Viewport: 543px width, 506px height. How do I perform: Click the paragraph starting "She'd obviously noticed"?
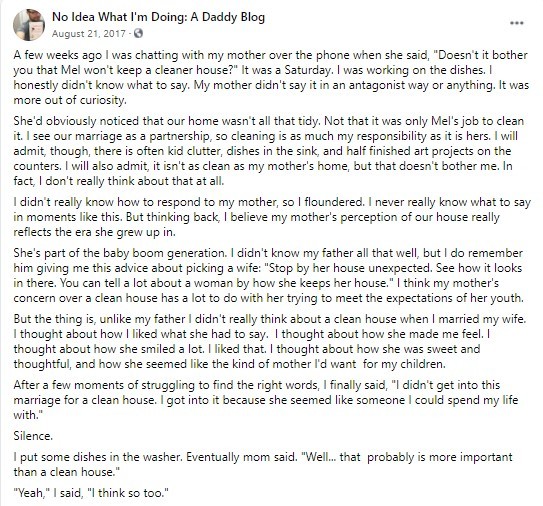pos(268,151)
